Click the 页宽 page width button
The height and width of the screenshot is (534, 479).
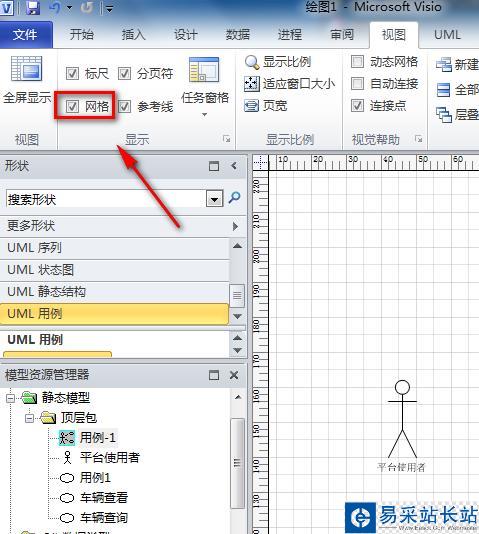pos(266,106)
